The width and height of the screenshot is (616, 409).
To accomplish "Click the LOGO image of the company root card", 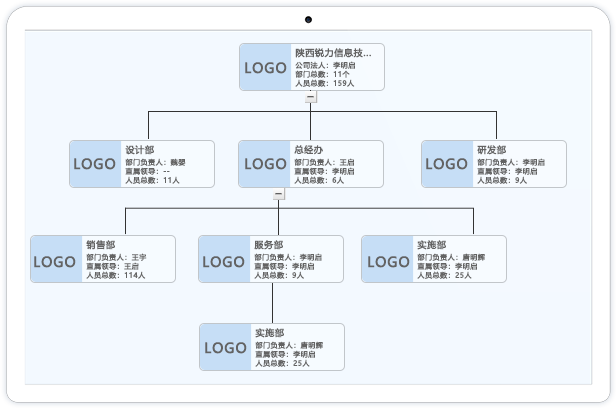I will 265,67.
